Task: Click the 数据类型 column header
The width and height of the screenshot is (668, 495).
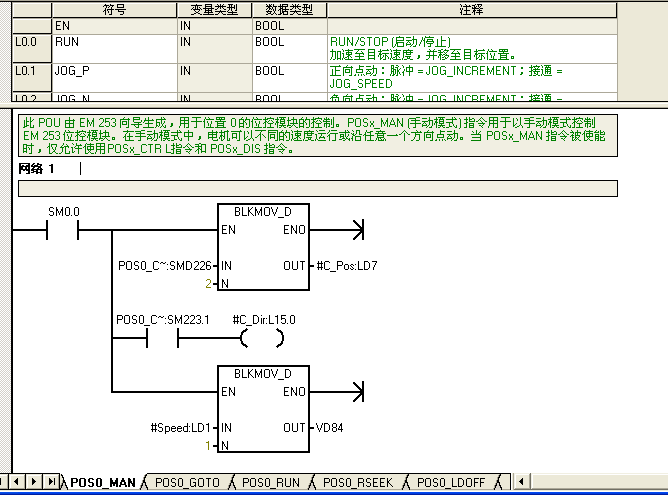Action: click(288, 9)
